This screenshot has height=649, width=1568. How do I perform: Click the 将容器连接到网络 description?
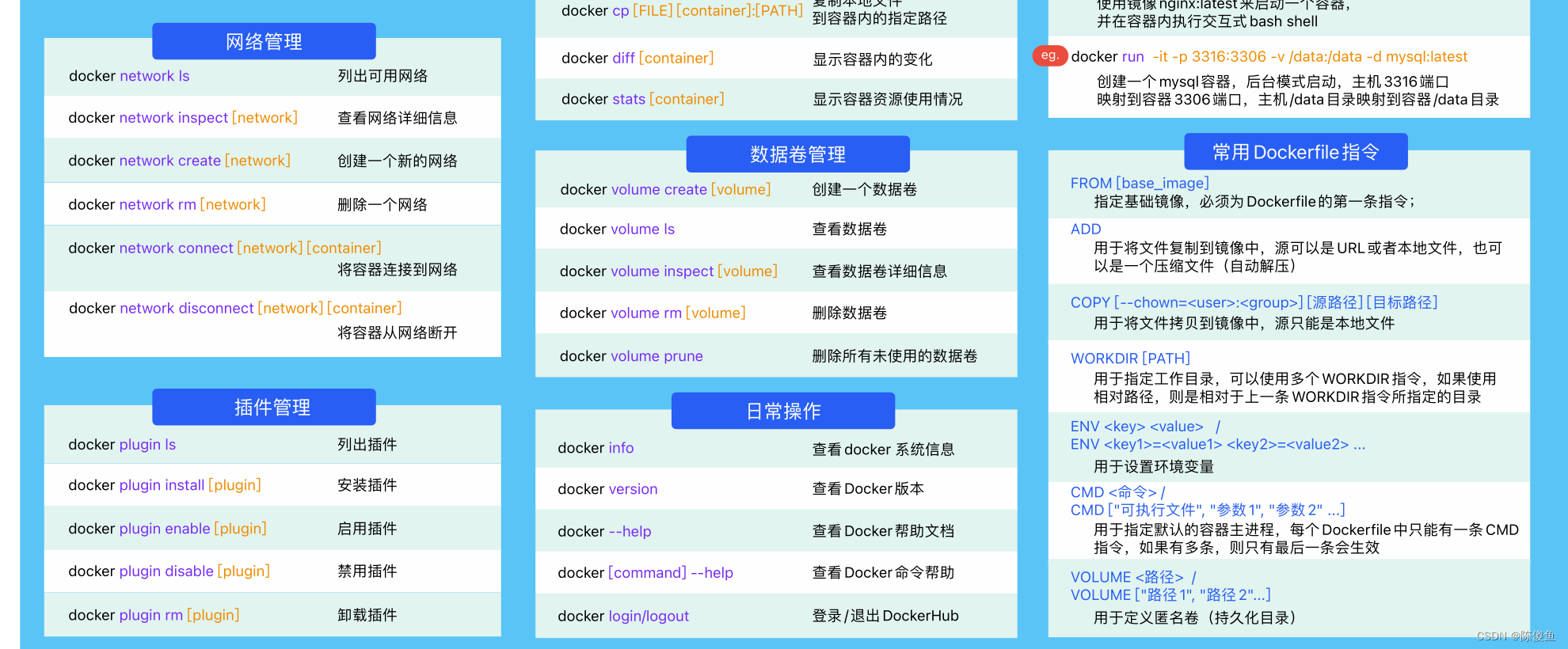pyautogui.click(x=398, y=270)
